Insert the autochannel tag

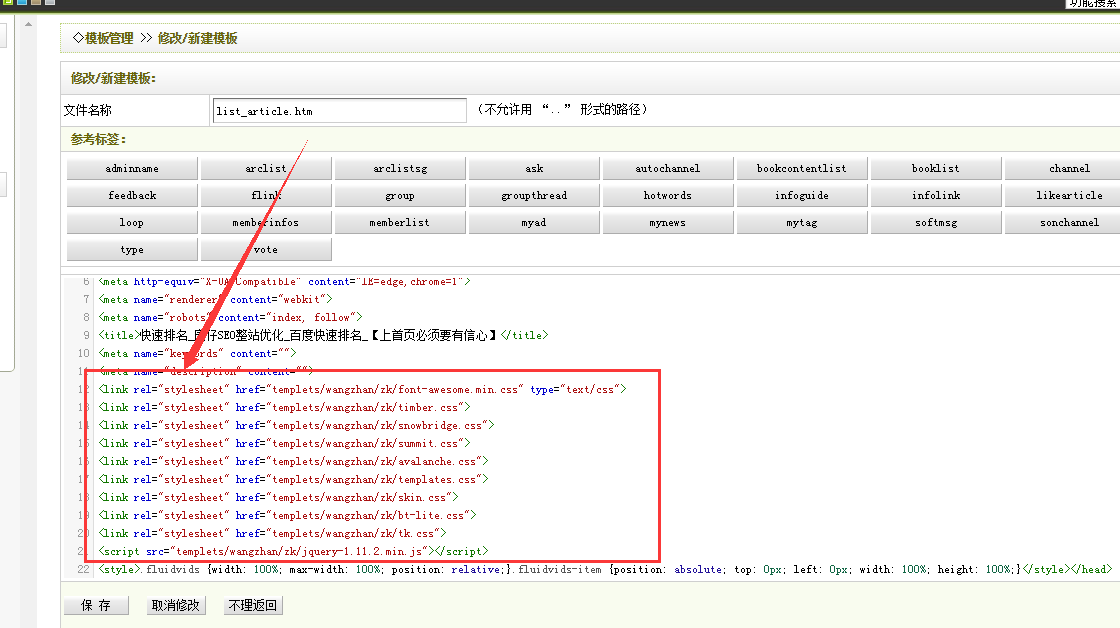668,169
